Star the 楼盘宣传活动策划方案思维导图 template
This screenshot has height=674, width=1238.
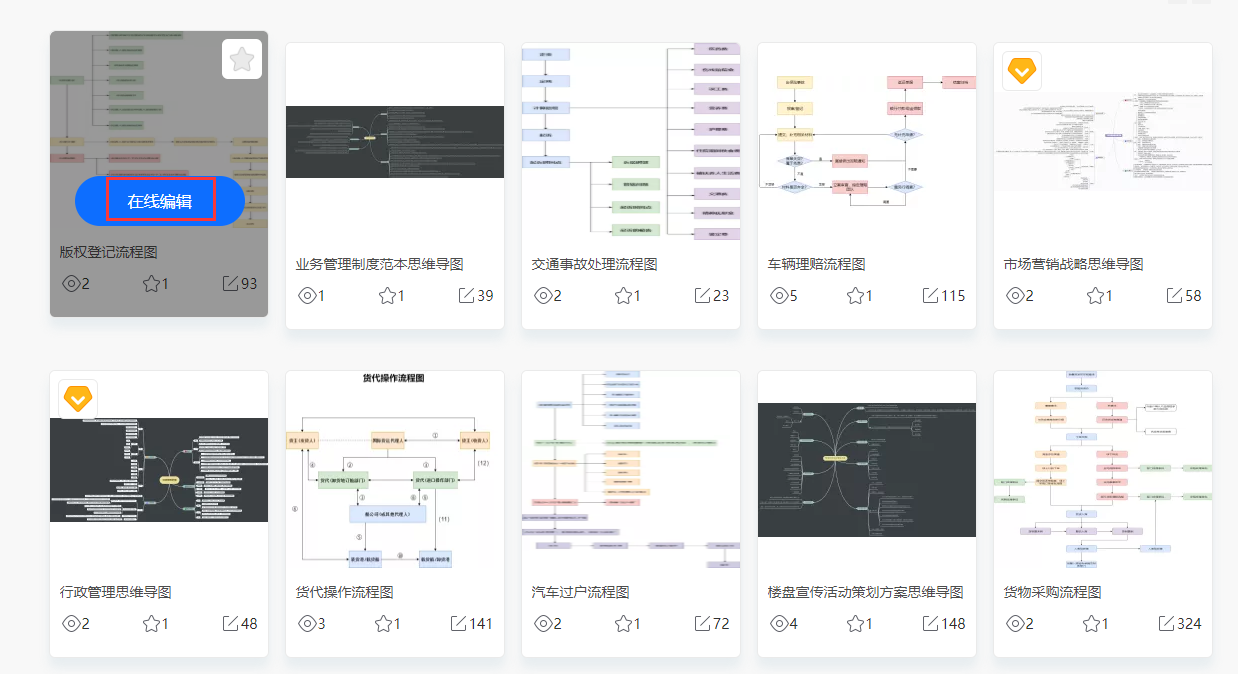click(855, 623)
